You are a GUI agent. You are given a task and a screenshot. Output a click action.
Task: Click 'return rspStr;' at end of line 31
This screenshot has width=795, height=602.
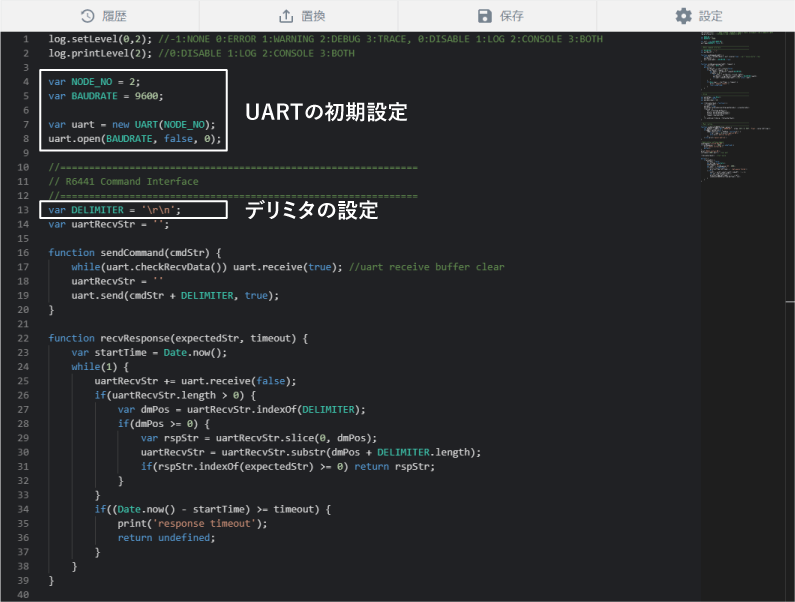point(394,467)
